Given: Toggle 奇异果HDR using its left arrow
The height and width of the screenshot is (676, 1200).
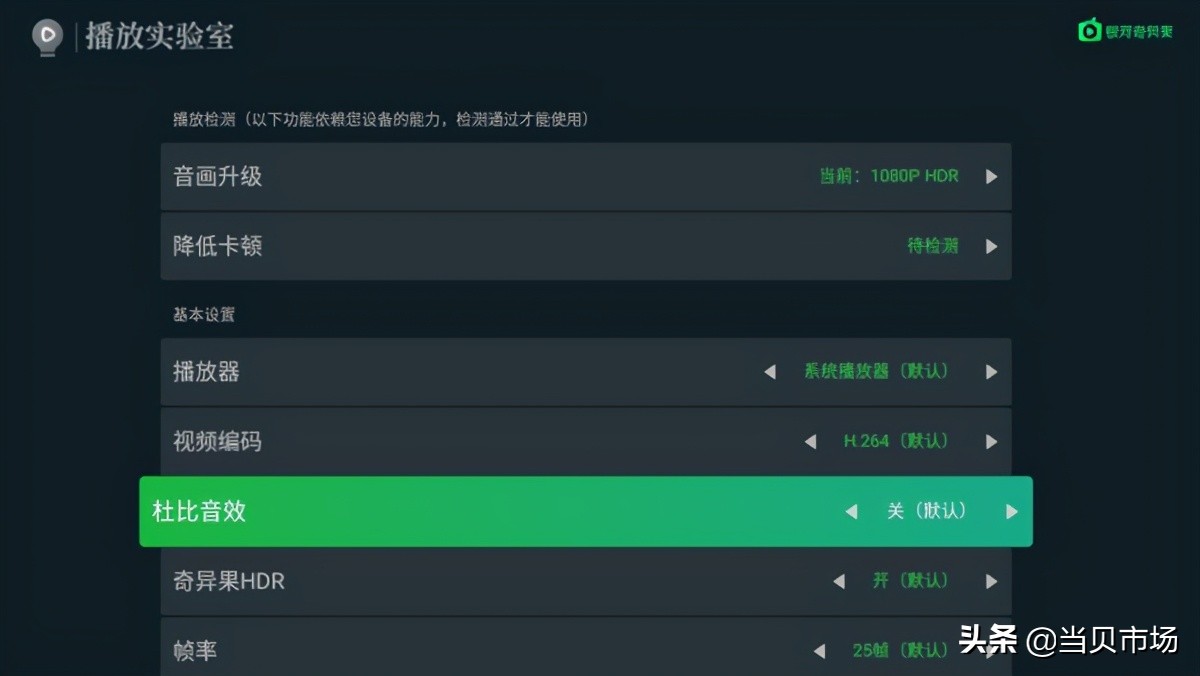Looking at the screenshot, I should [x=839, y=581].
